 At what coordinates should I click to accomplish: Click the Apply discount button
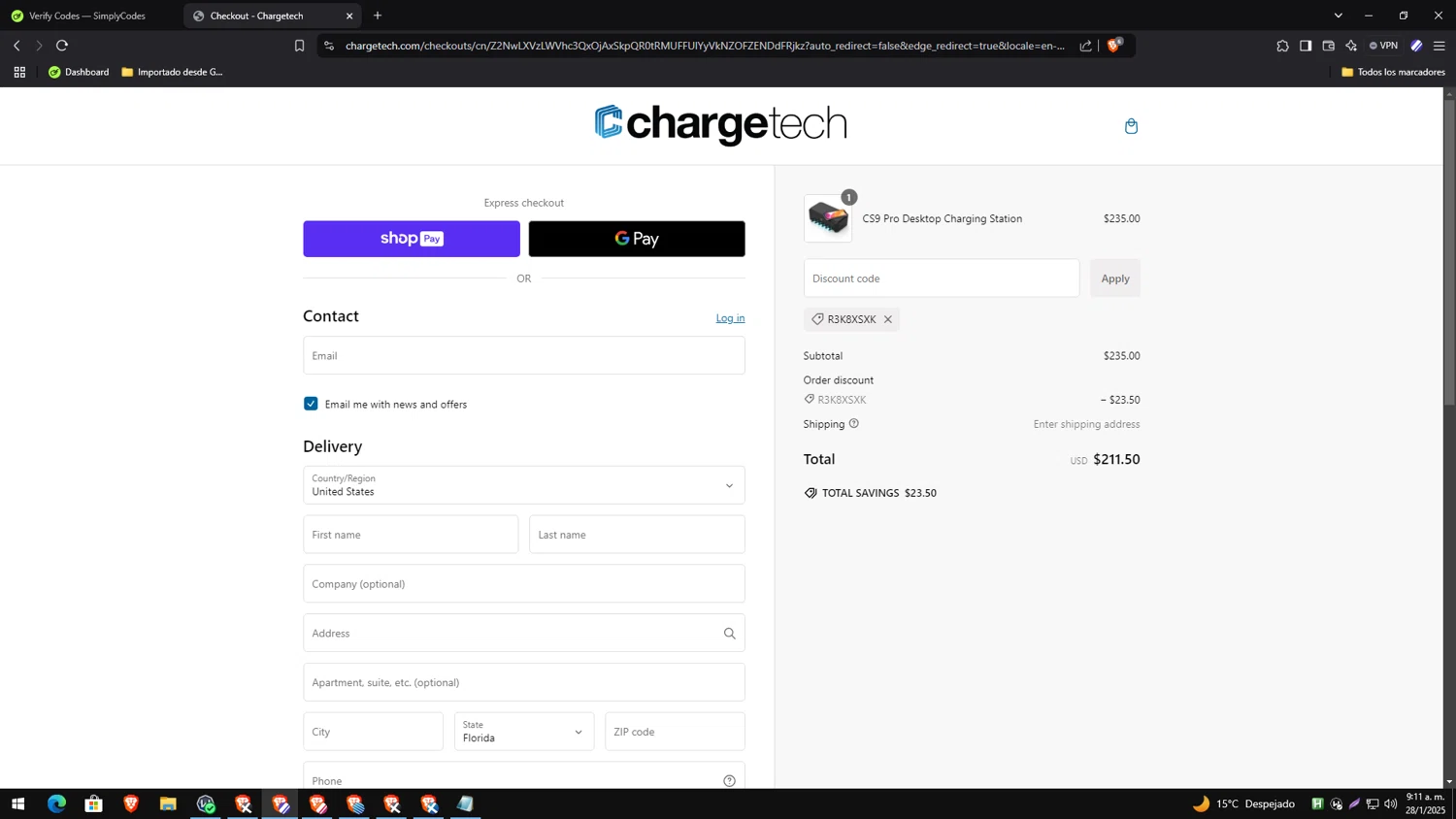tap(1115, 278)
